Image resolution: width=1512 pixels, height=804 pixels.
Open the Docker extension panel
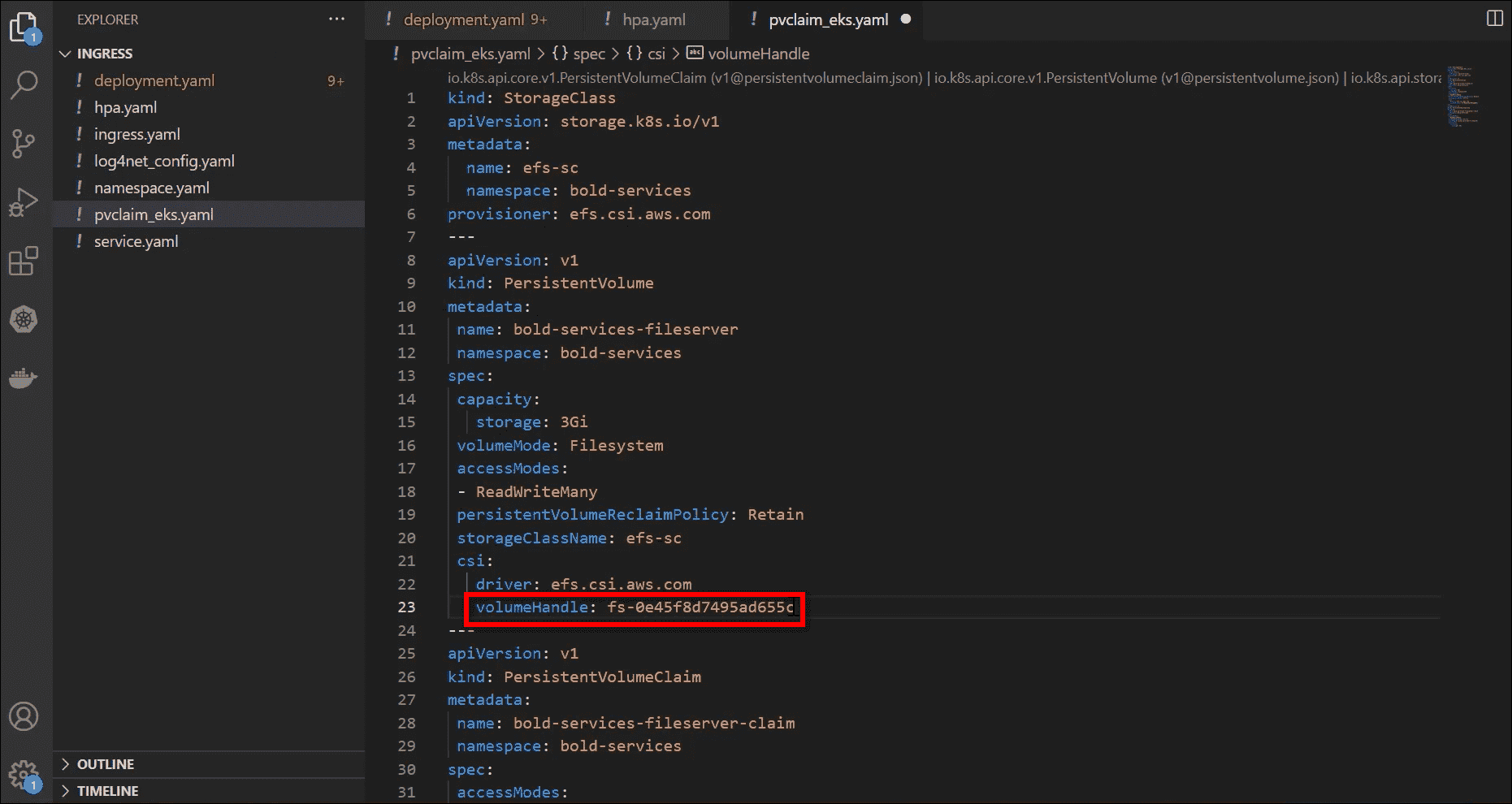click(x=24, y=377)
